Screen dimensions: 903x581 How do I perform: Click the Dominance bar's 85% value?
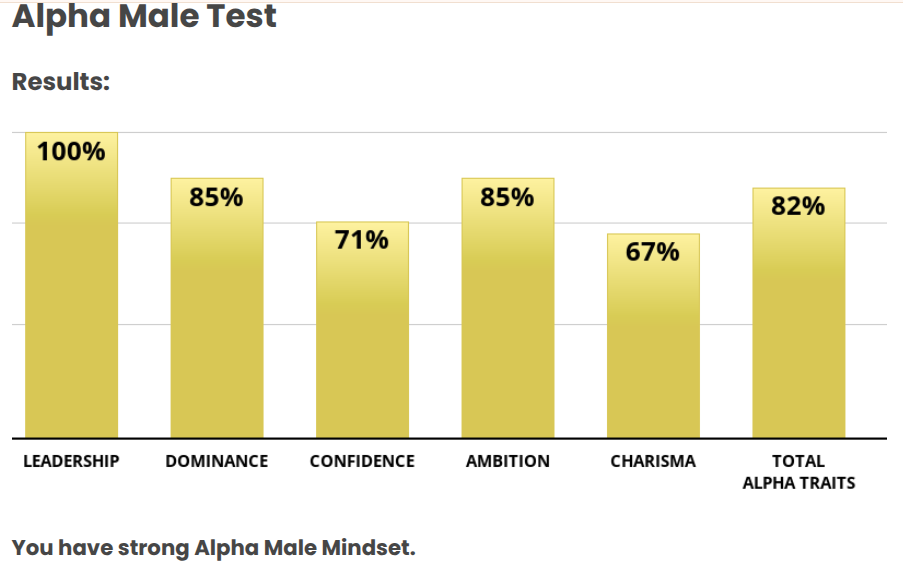[216, 198]
